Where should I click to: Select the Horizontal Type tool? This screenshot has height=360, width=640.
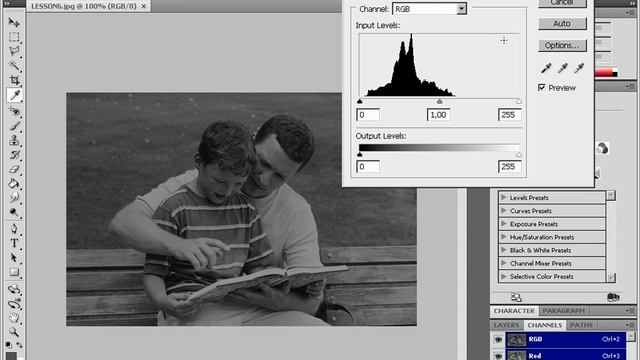click(14, 243)
